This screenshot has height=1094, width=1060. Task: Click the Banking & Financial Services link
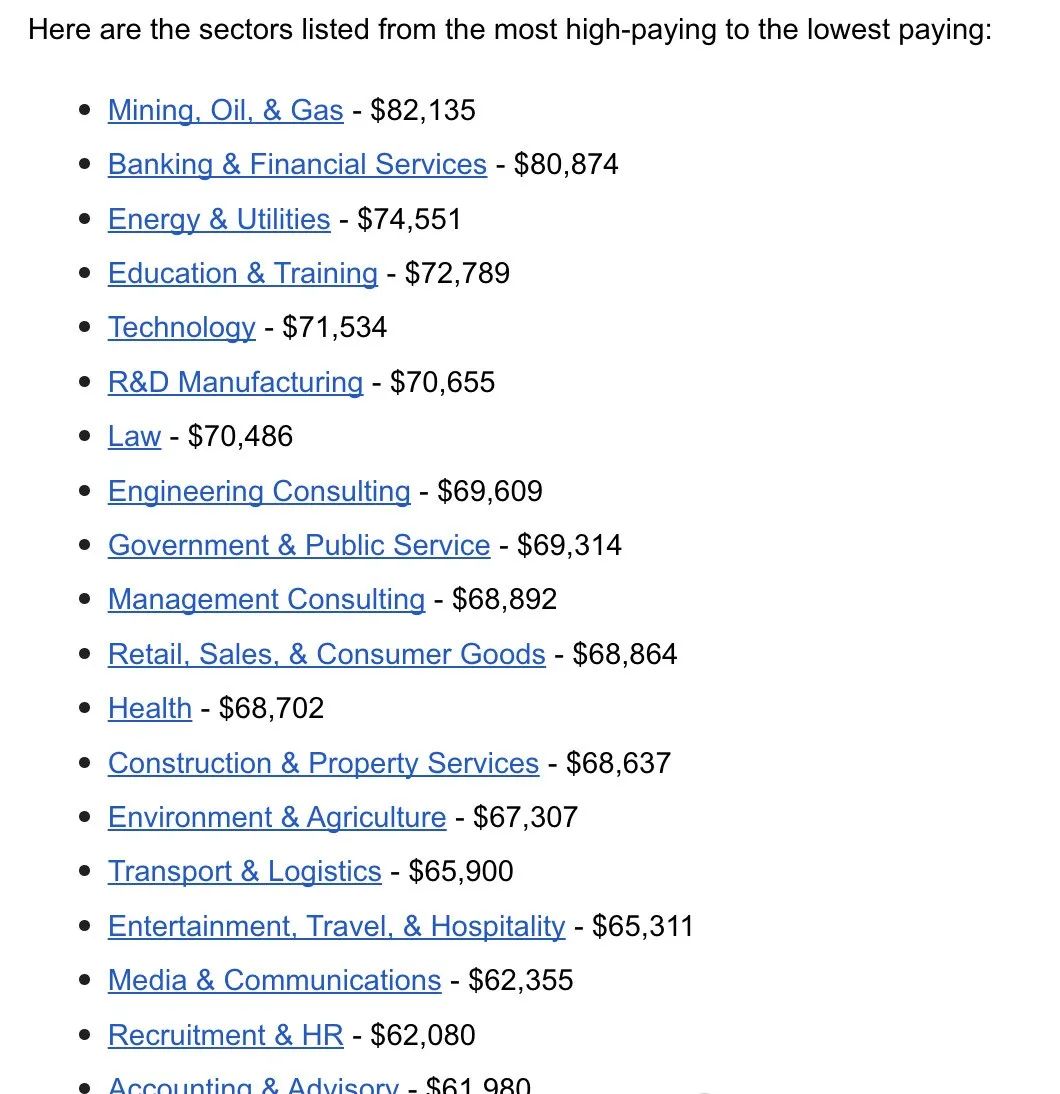tap(297, 164)
